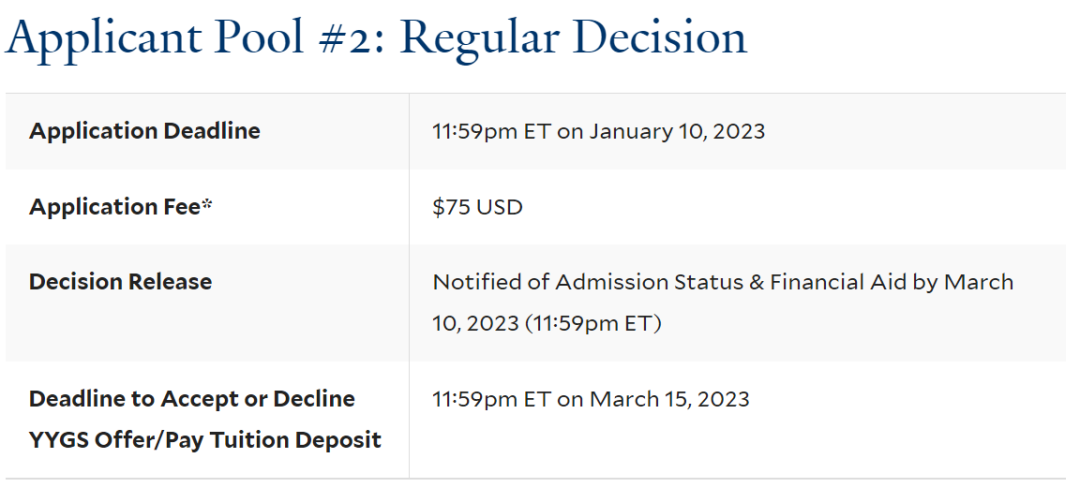This screenshot has width=1080, height=488.
Task: Click the "(11:59pm ET)" parenthetical text
Action: pyautogui.click(x=593, y=323)
